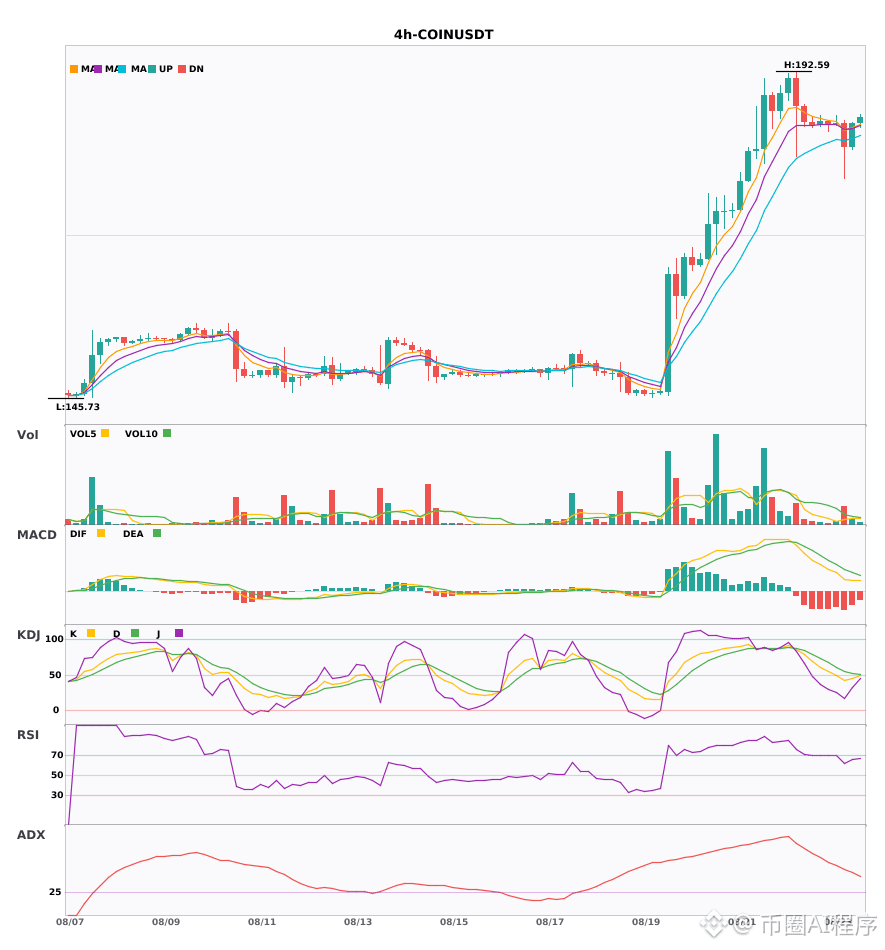
Task: Select the Vol panel label
Action: 27,435
